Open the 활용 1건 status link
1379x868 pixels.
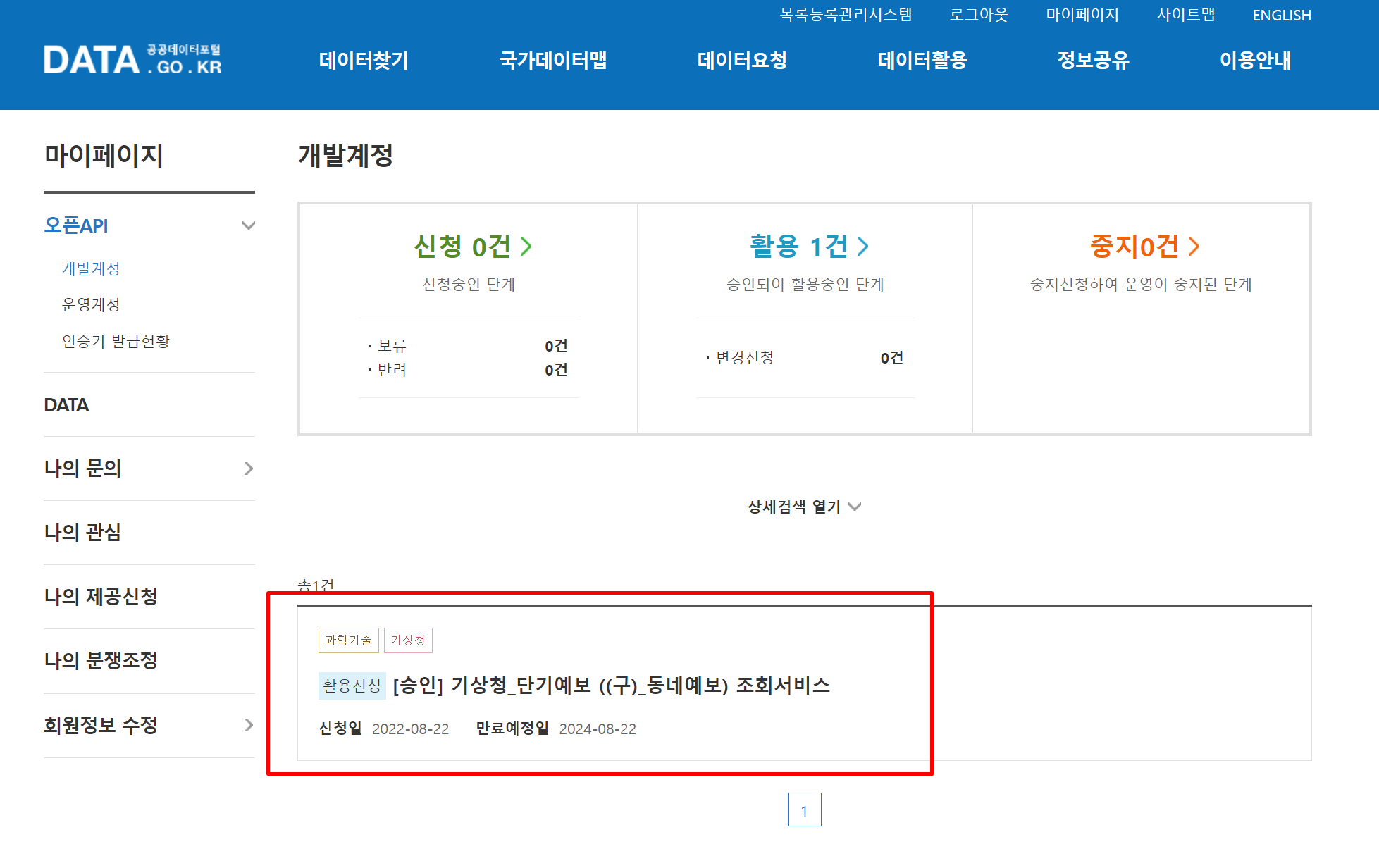coord(808,247)
